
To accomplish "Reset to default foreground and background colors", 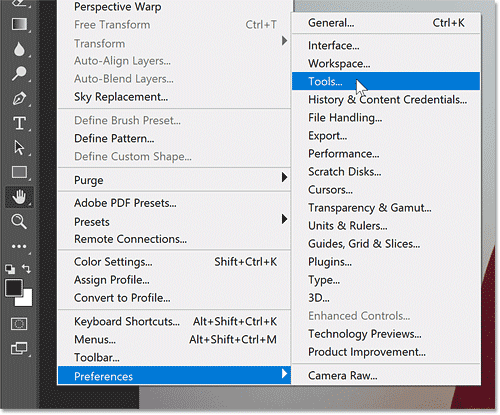I will point(10,269).
